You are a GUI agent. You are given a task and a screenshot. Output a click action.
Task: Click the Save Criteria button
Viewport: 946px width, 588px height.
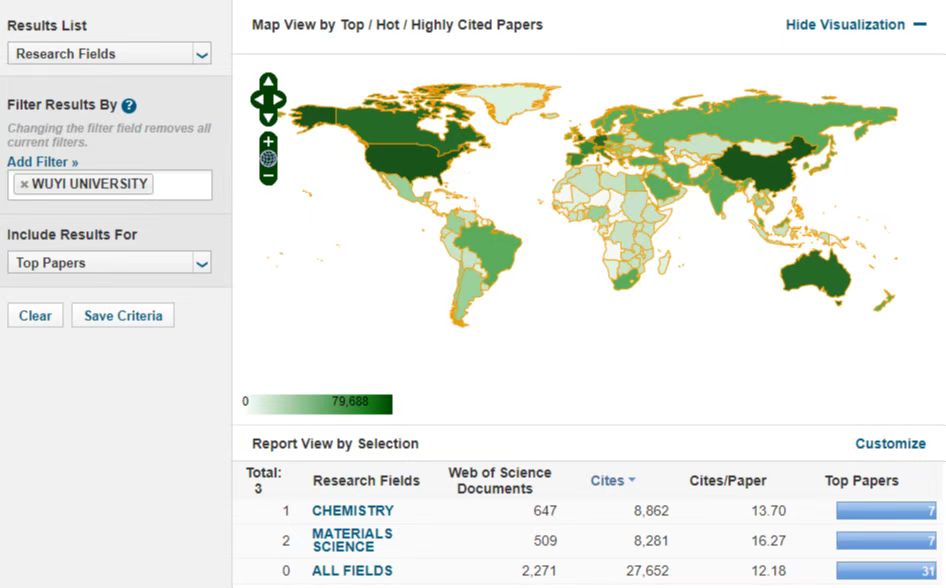pyautogui.click(x=123, y=316)
